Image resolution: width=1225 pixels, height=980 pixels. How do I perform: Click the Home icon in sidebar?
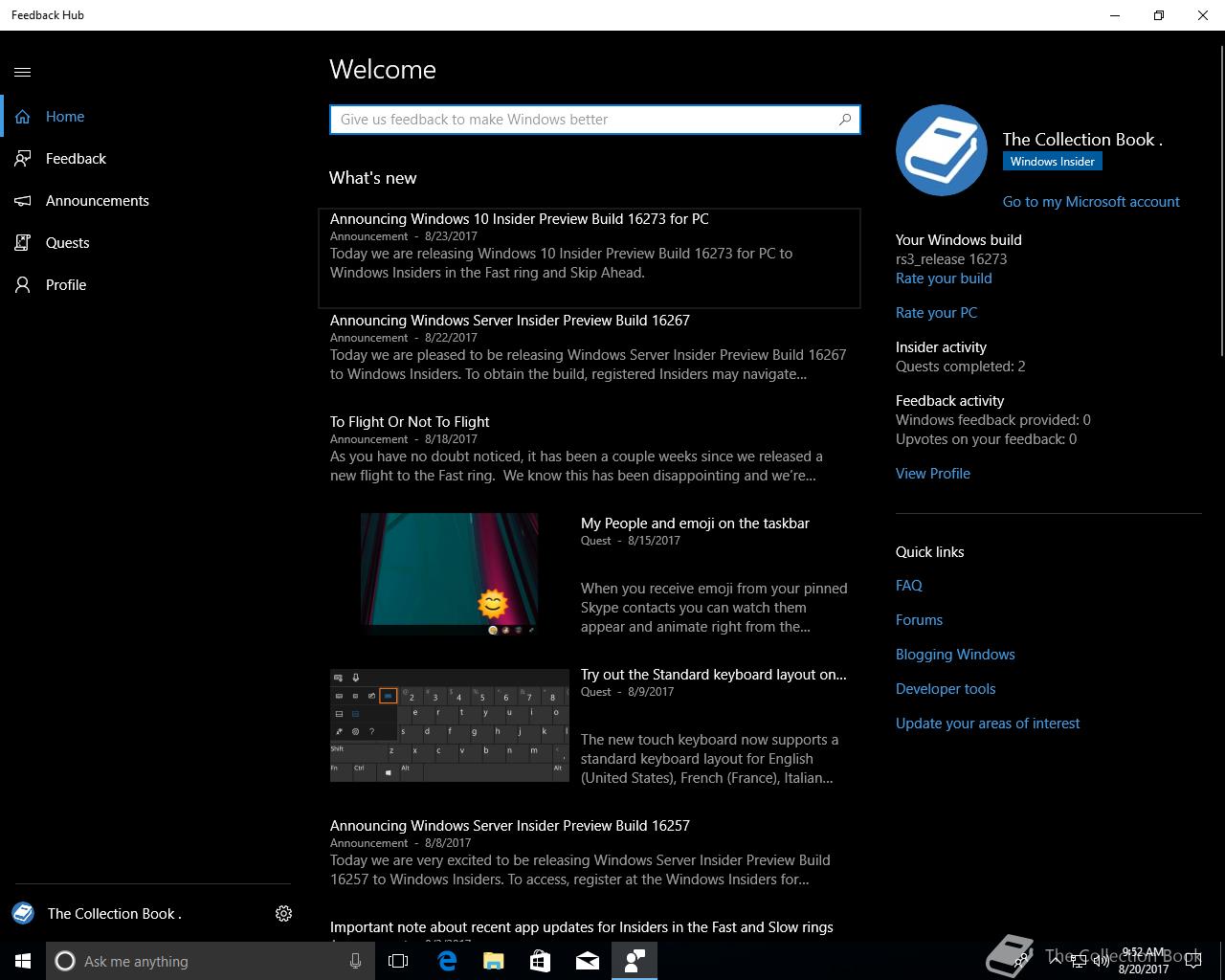pyautogui.click(x=23, y=117)
